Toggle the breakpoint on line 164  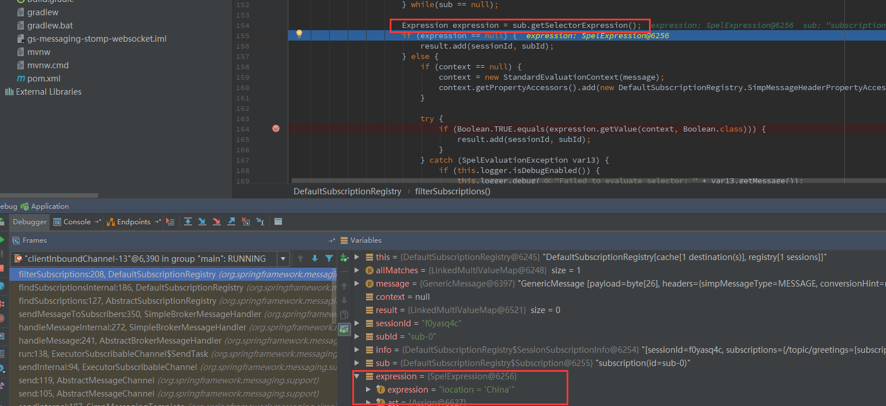point(276,129)
